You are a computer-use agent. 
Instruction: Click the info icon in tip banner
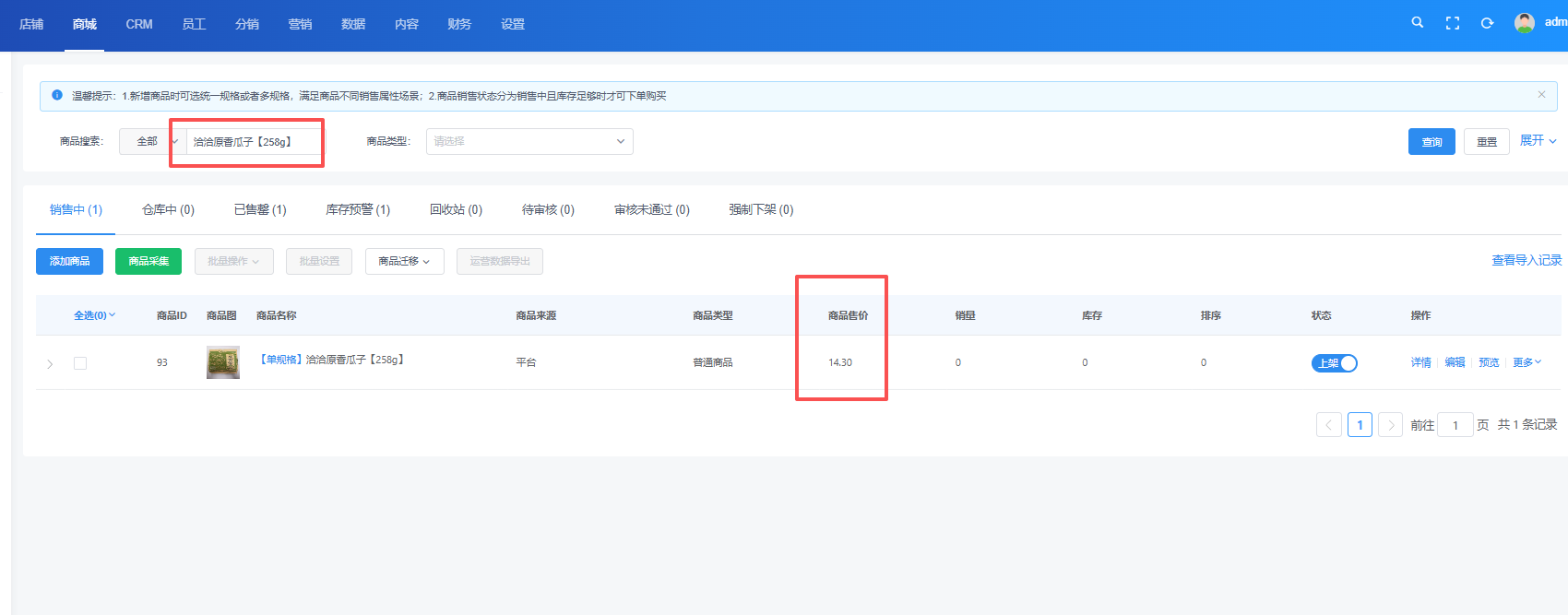pyautogui.click(x=57, y=95)
